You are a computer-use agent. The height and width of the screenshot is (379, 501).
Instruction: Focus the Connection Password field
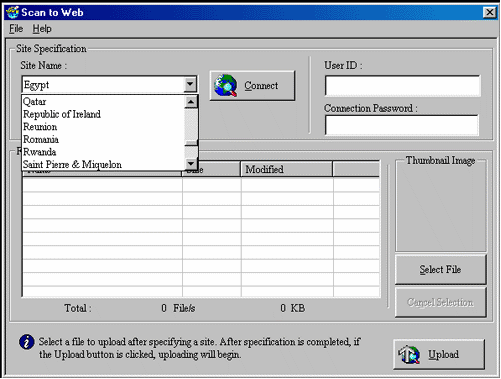pos(402,125)
